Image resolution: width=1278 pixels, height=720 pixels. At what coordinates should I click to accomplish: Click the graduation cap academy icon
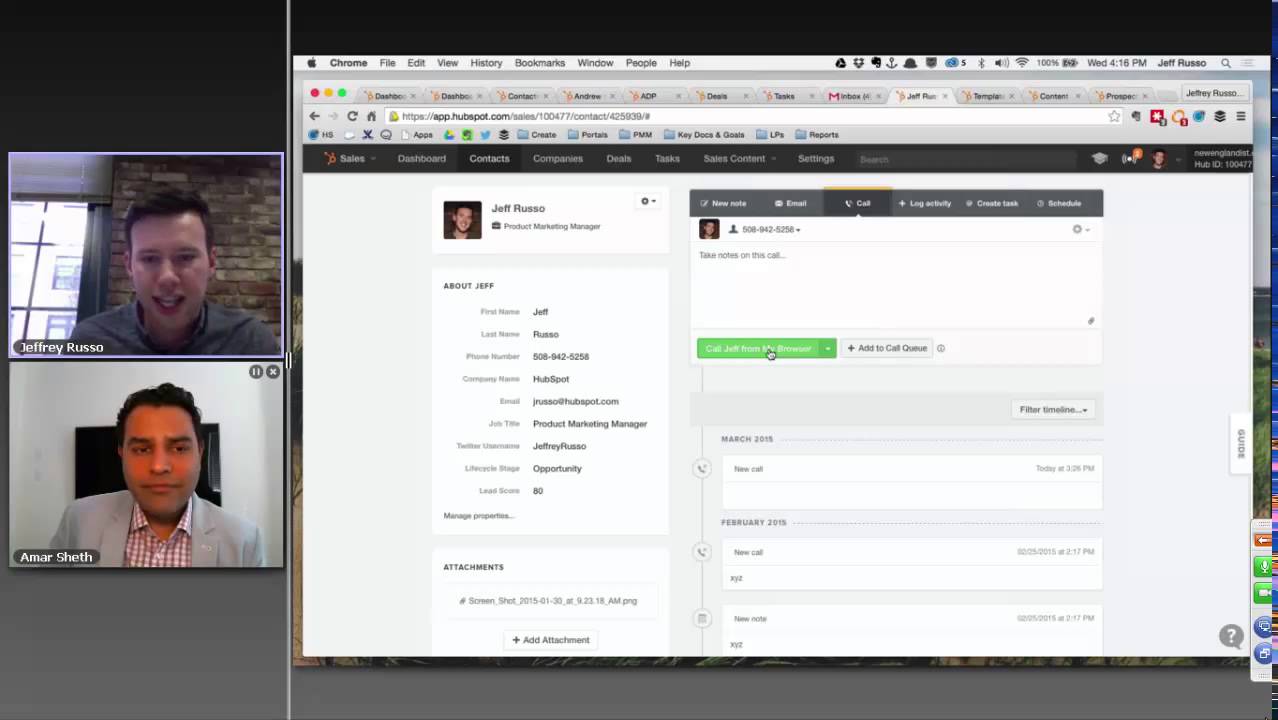[x=1099, y=158]
